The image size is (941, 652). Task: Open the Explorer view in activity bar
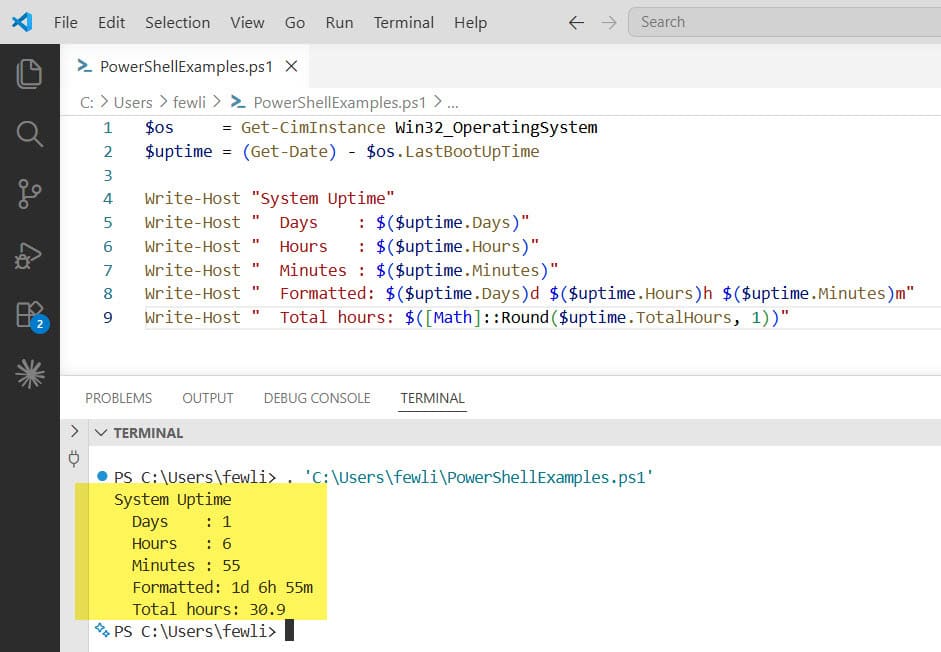pyautogui.click(x=29, y=74)
